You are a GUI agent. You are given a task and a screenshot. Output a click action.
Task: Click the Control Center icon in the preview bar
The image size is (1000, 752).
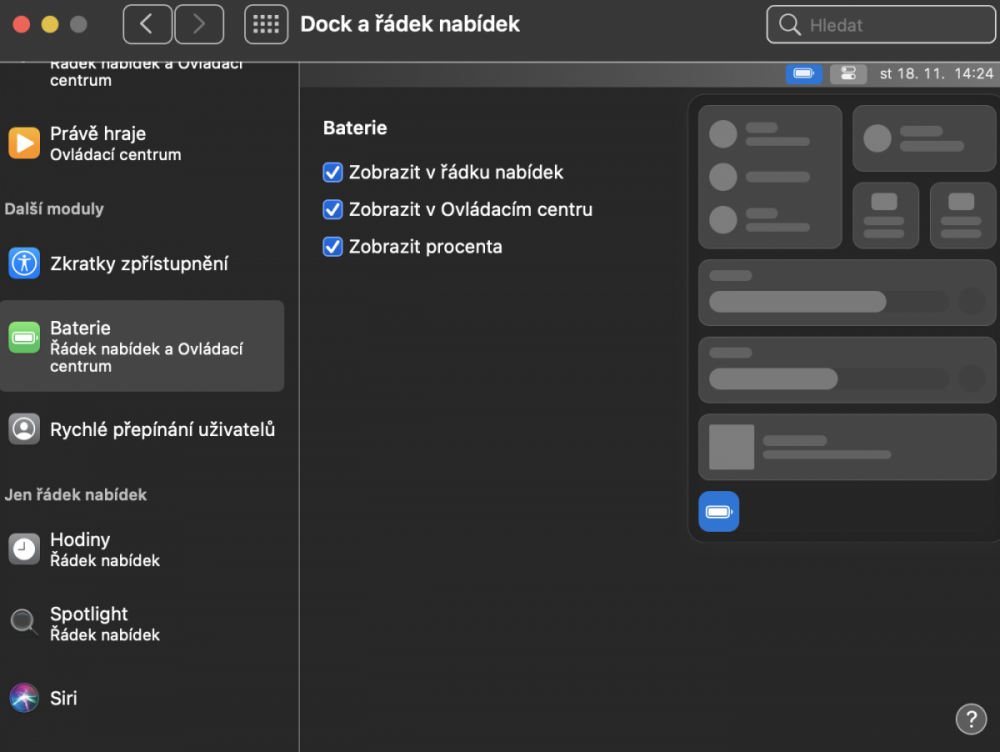(848, 73)
